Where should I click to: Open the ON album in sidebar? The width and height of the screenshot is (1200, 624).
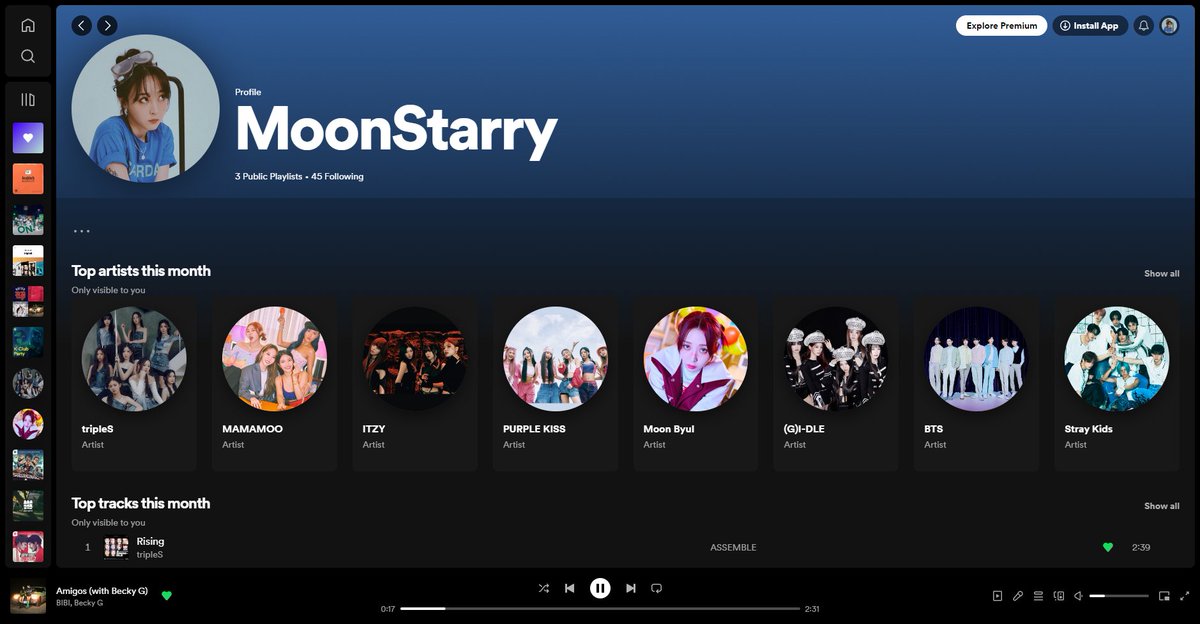coord(28,219)
